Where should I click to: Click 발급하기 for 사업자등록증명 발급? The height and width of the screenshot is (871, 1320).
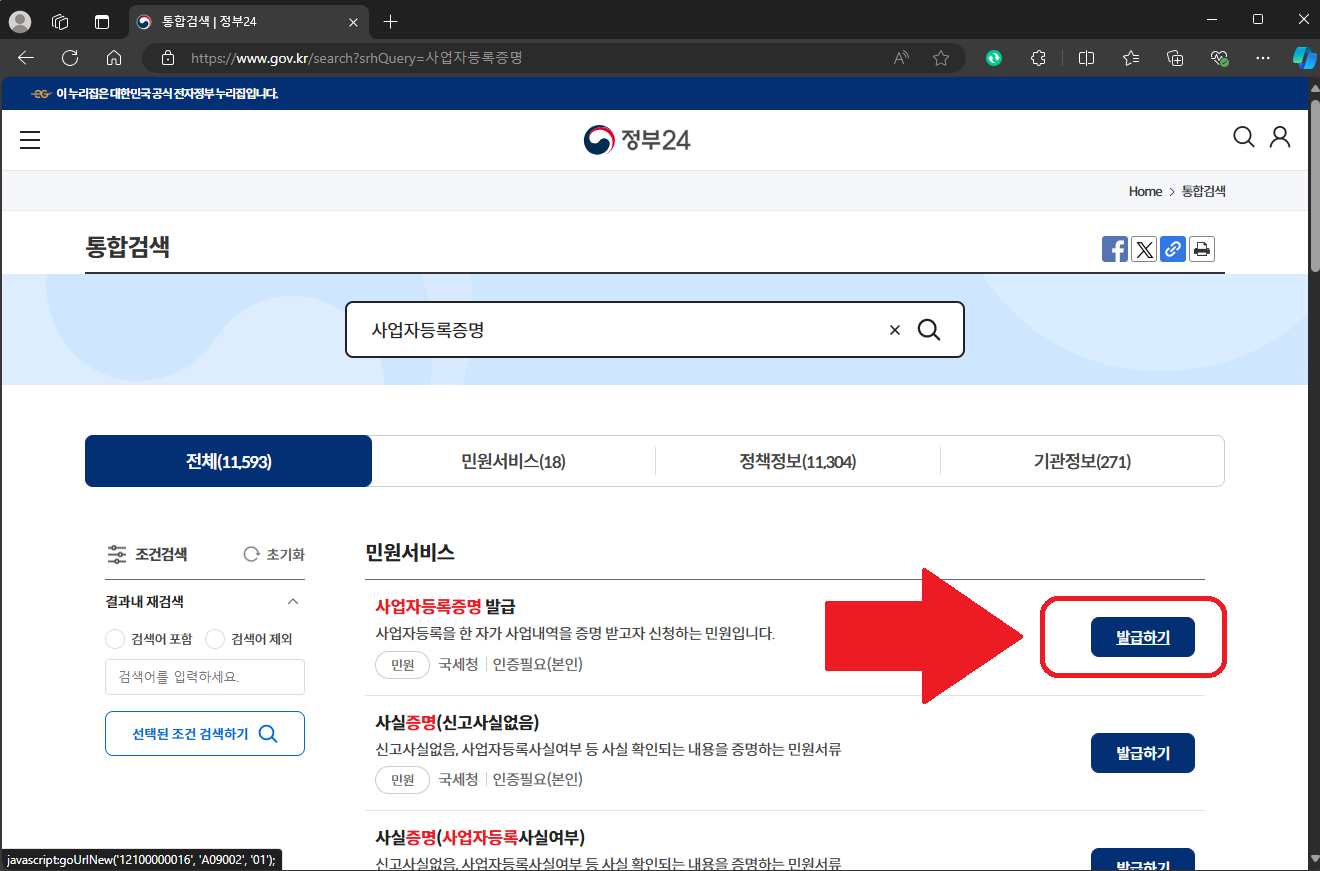[x=1143, y=637]
